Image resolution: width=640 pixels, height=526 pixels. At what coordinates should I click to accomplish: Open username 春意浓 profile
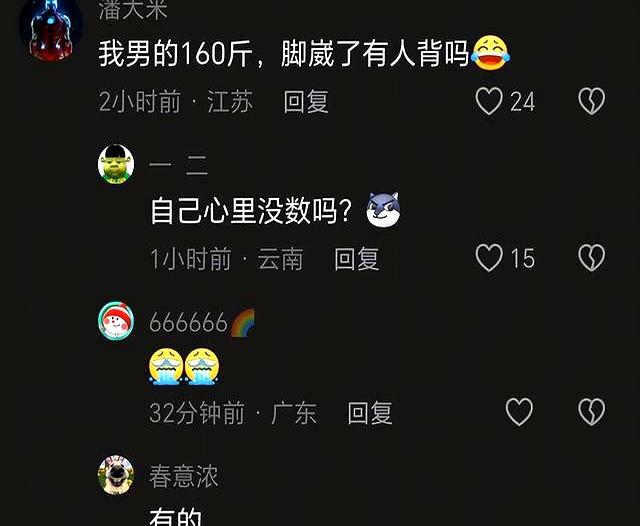click(184, 476)
